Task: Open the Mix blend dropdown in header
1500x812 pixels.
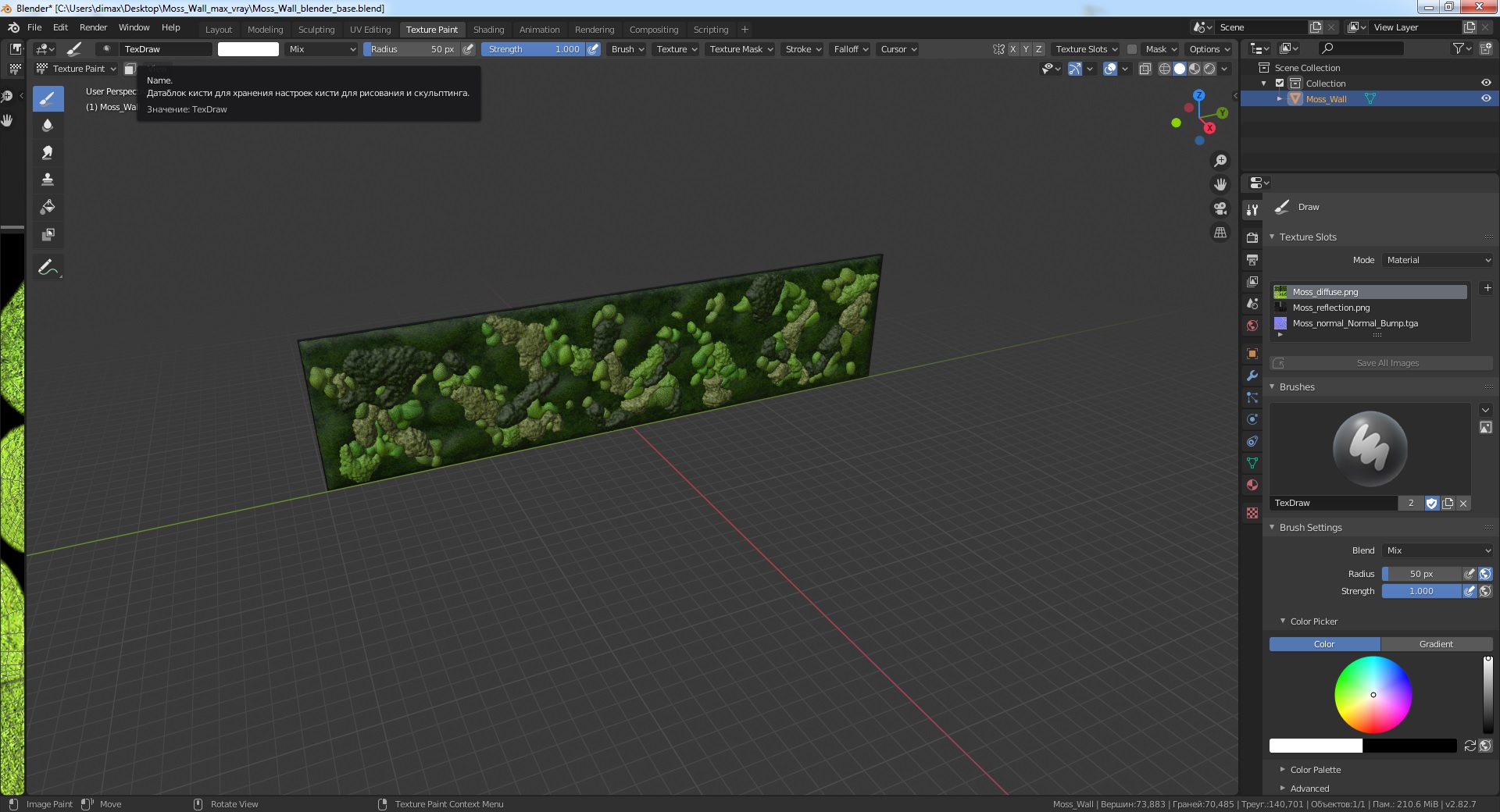Action: click(321, 49)
